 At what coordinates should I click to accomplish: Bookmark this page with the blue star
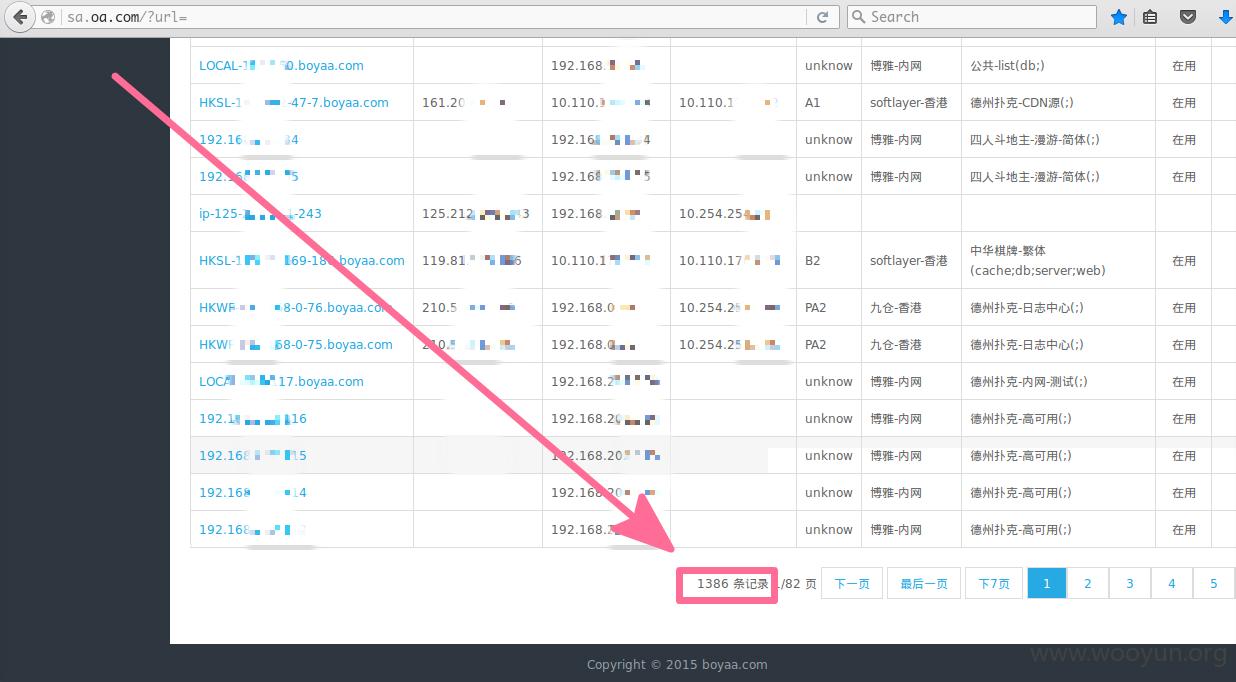coord(1119,17)
